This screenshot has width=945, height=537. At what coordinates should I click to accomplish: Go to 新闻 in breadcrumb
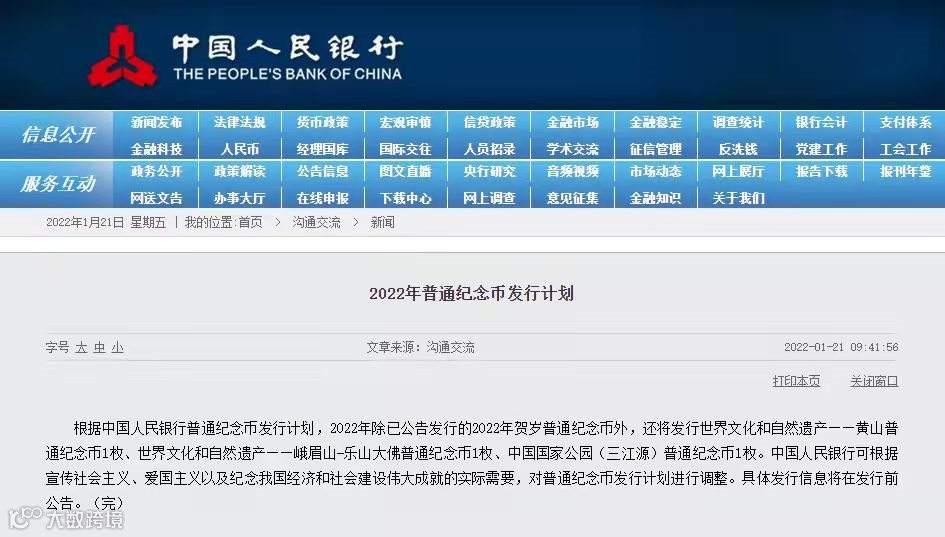[383, 222]
